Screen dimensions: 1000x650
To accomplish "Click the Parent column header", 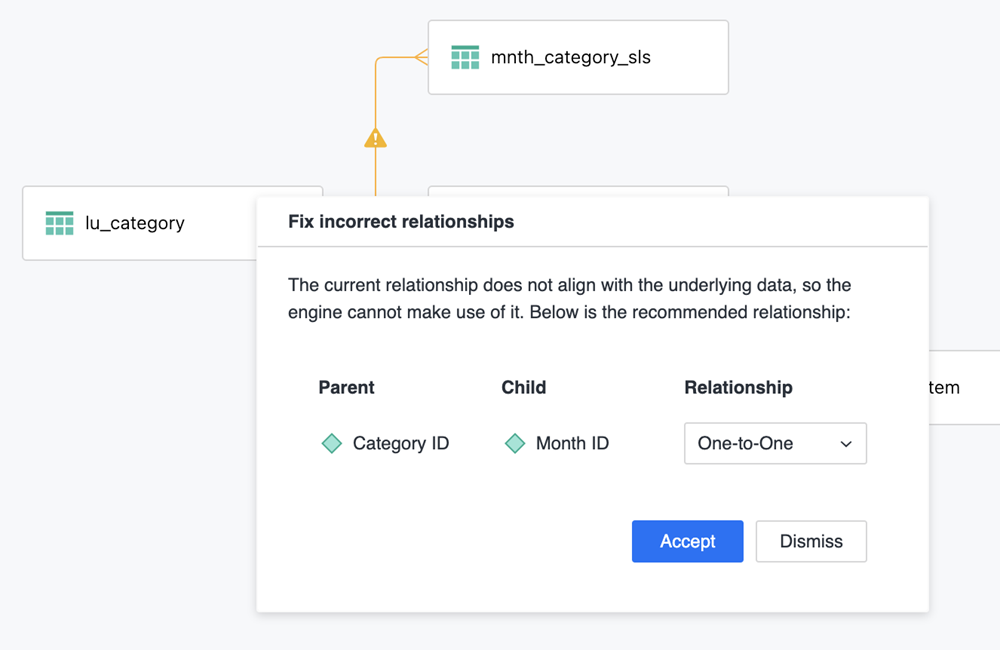I will pos(346,387).
